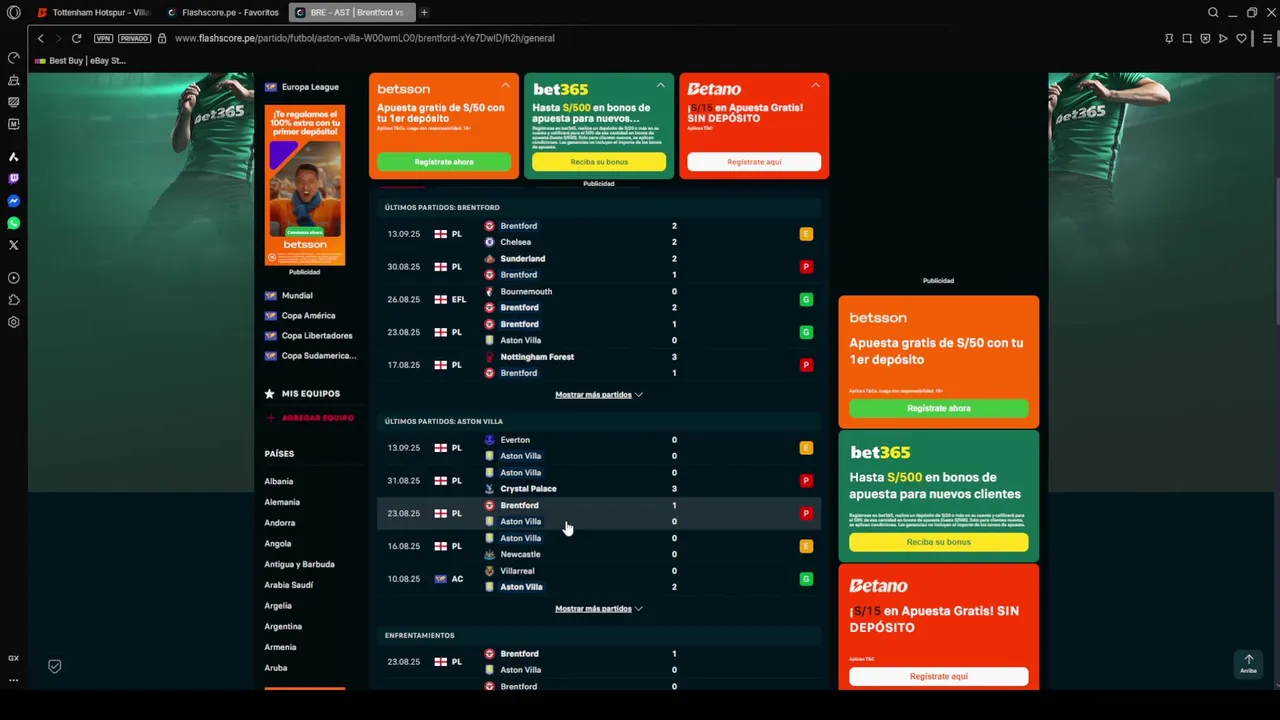Open a new tab with plus button
Image resolution: width=1280 pixels, height=720 pixels.
coord(424,13)
